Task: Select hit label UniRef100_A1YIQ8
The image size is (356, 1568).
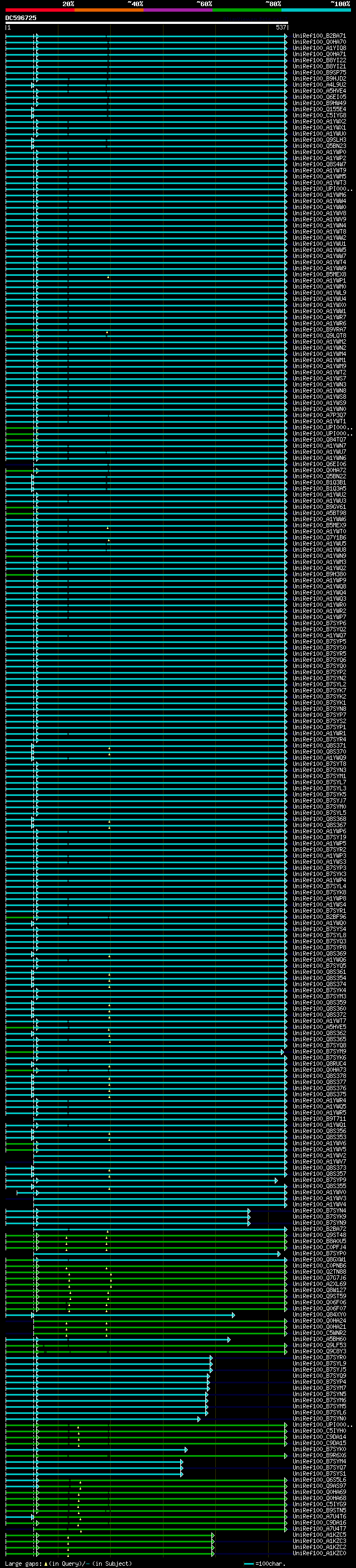Action: click(319, 48)
